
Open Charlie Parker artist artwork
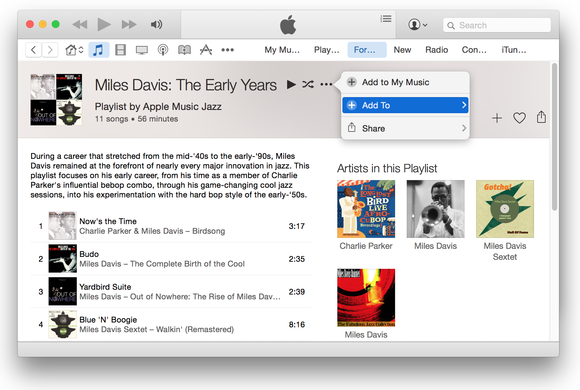366,209
